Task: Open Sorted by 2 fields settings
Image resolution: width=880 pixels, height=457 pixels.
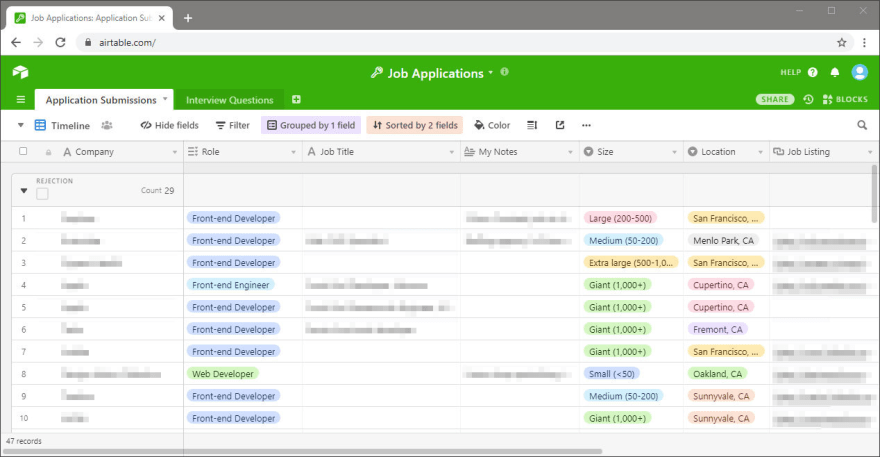Action: 415,125
